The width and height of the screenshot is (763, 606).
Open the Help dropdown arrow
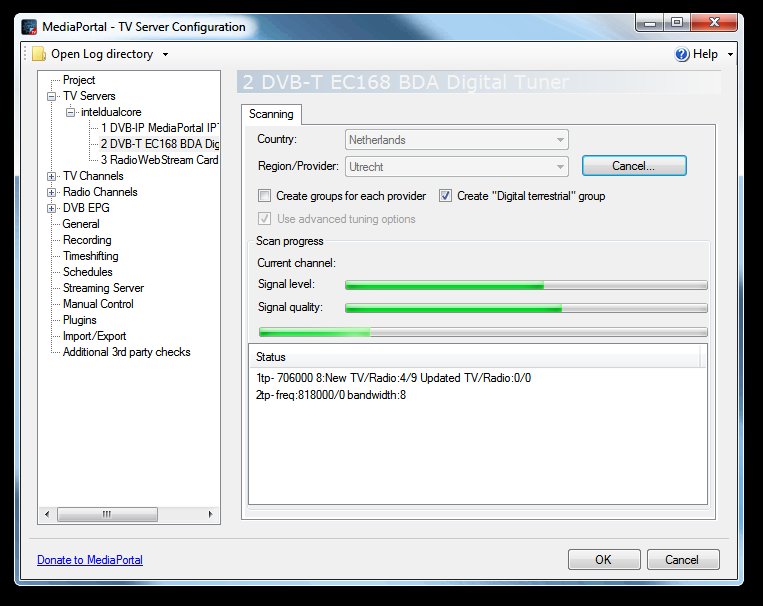pyautogui.click(x=730, y=55)
